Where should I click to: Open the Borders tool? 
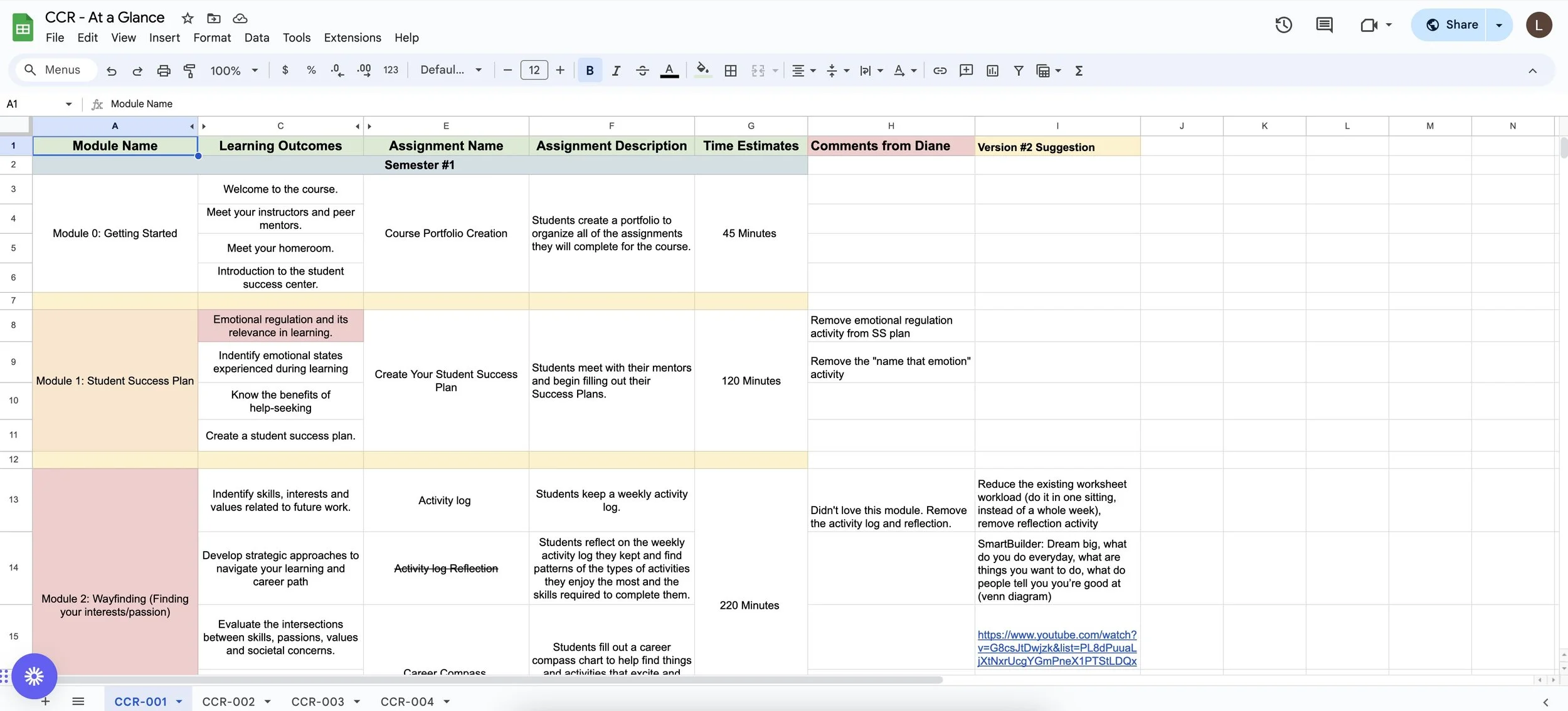click(731, 71)
